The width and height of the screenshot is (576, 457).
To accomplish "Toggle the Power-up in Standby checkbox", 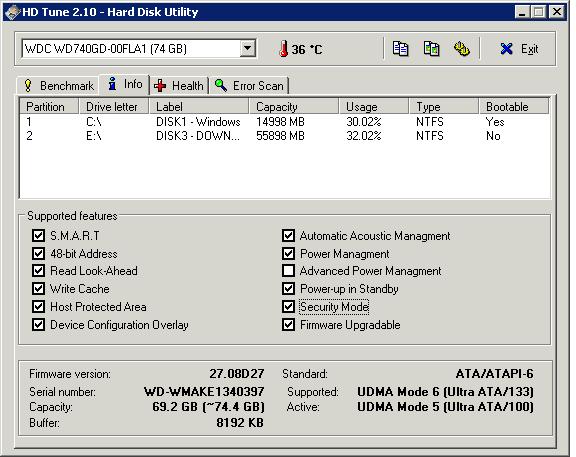I will click(x=288, y=289).
